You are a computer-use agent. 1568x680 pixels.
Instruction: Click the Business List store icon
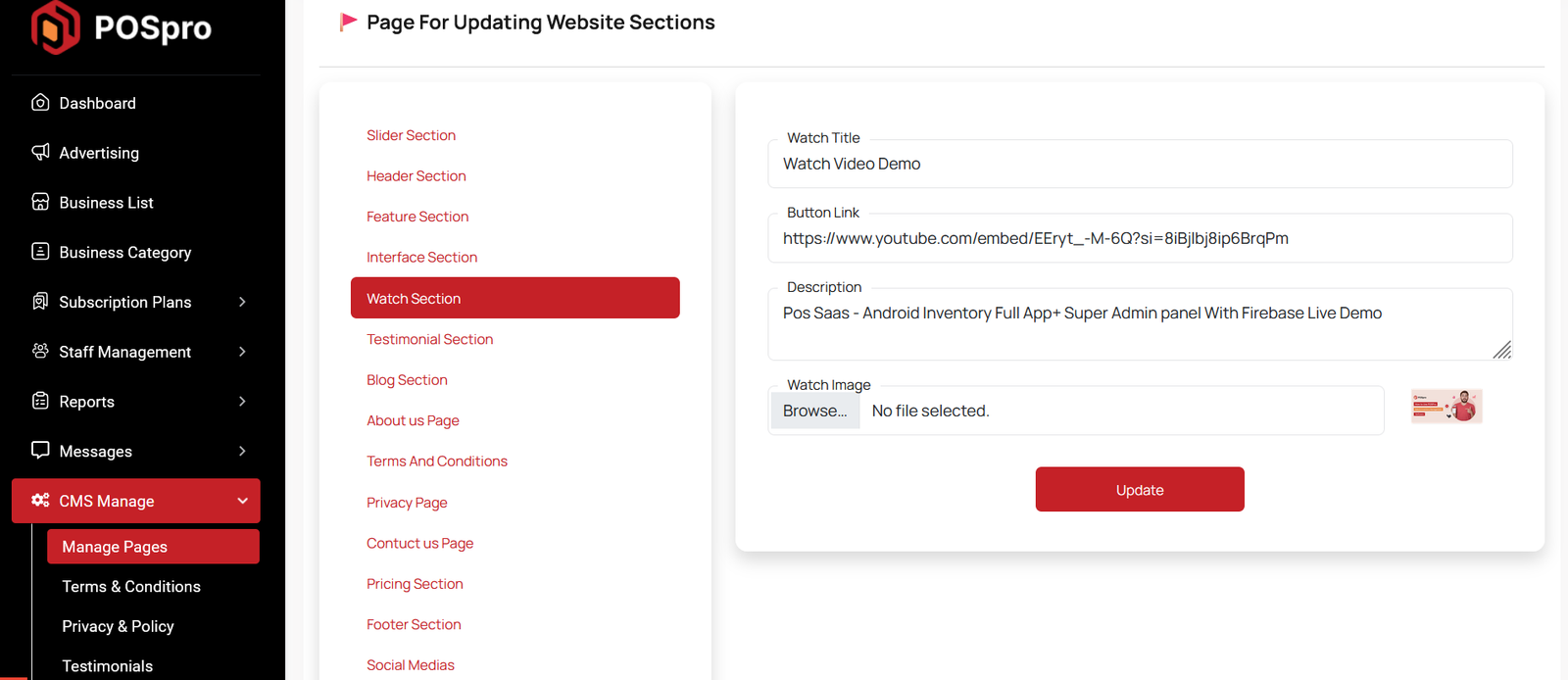(40, 202)
